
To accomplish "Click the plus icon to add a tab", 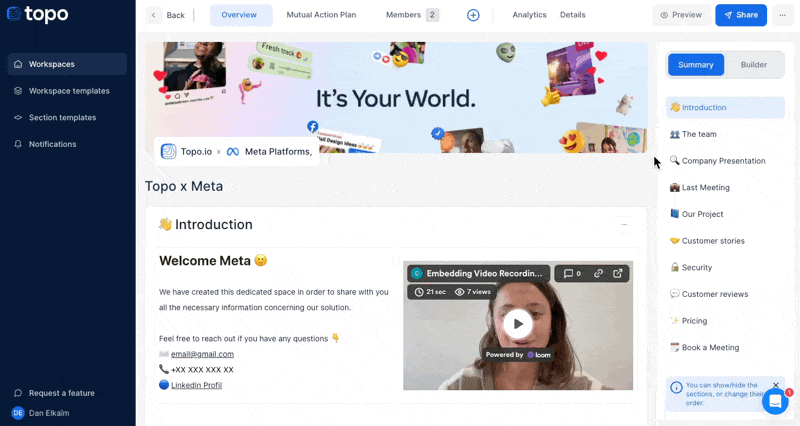I will click(473, 15).
